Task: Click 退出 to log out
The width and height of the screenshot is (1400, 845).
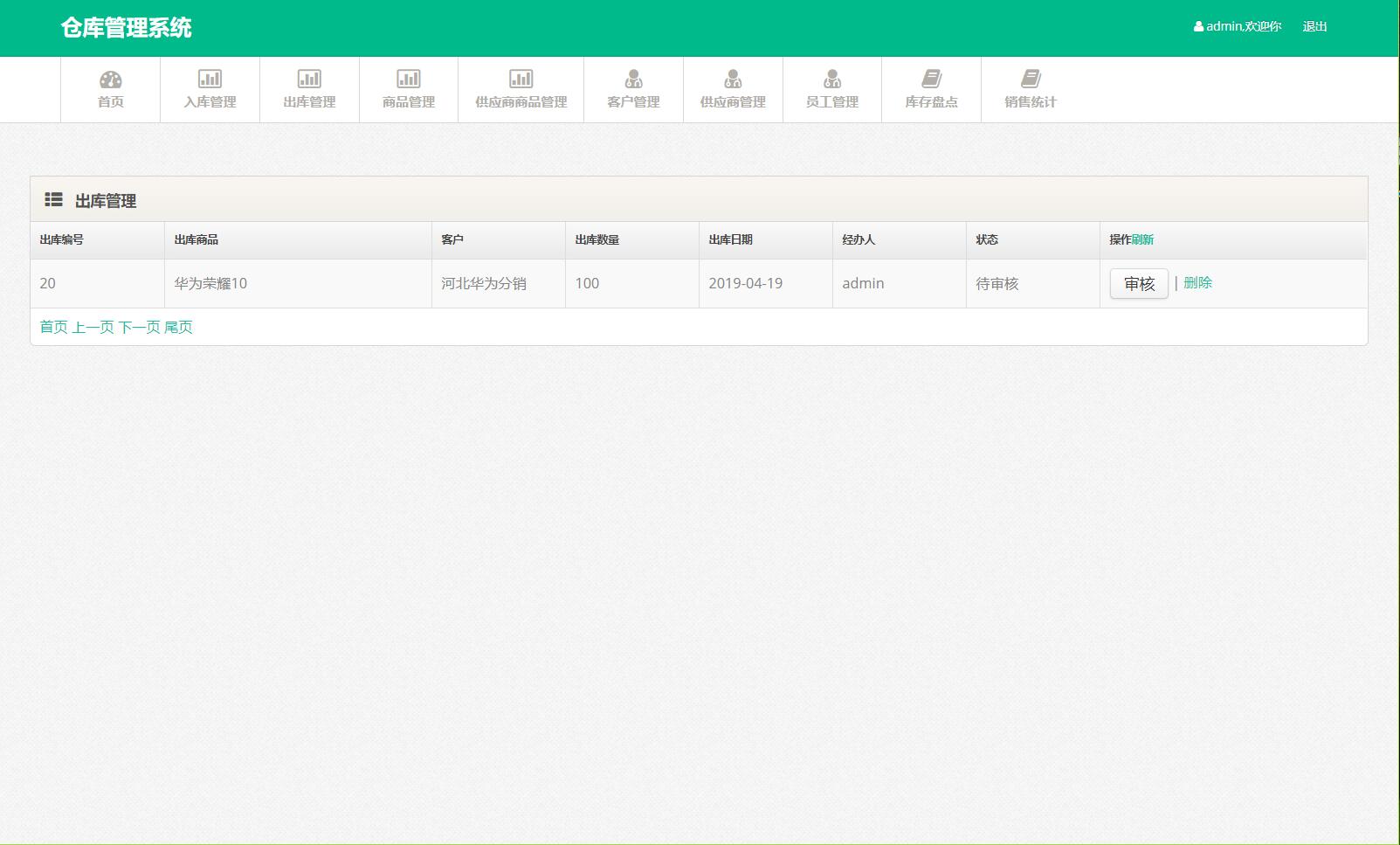Action: [x=1314, y=27]
